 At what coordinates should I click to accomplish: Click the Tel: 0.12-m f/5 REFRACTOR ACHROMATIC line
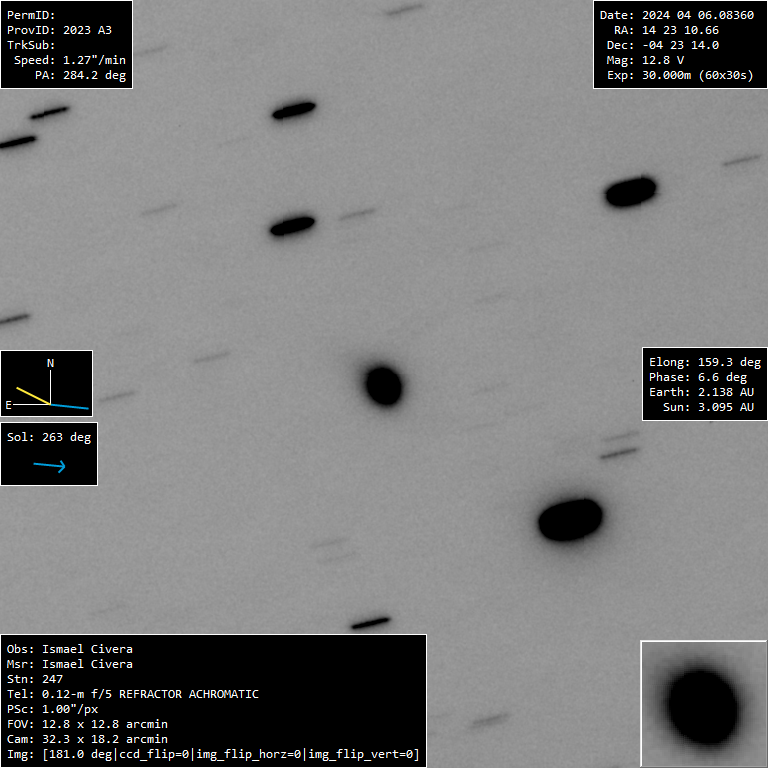point(133,694)
